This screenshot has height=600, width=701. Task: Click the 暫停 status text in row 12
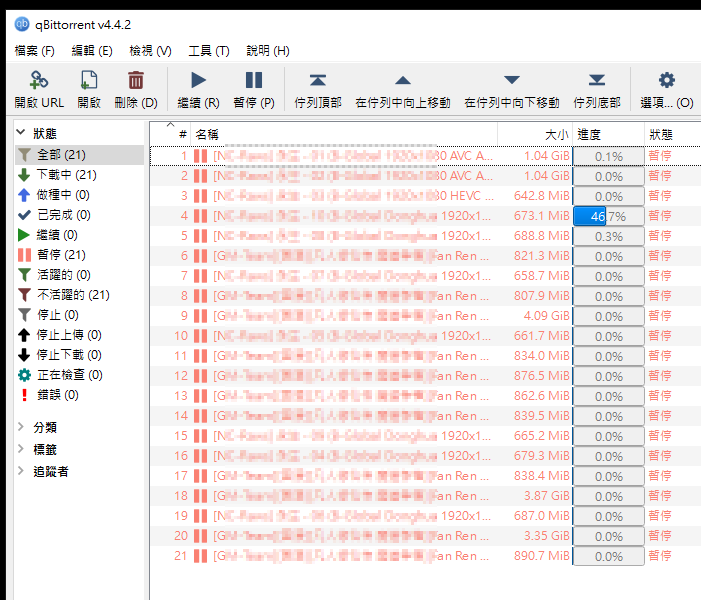pos(660,376)
